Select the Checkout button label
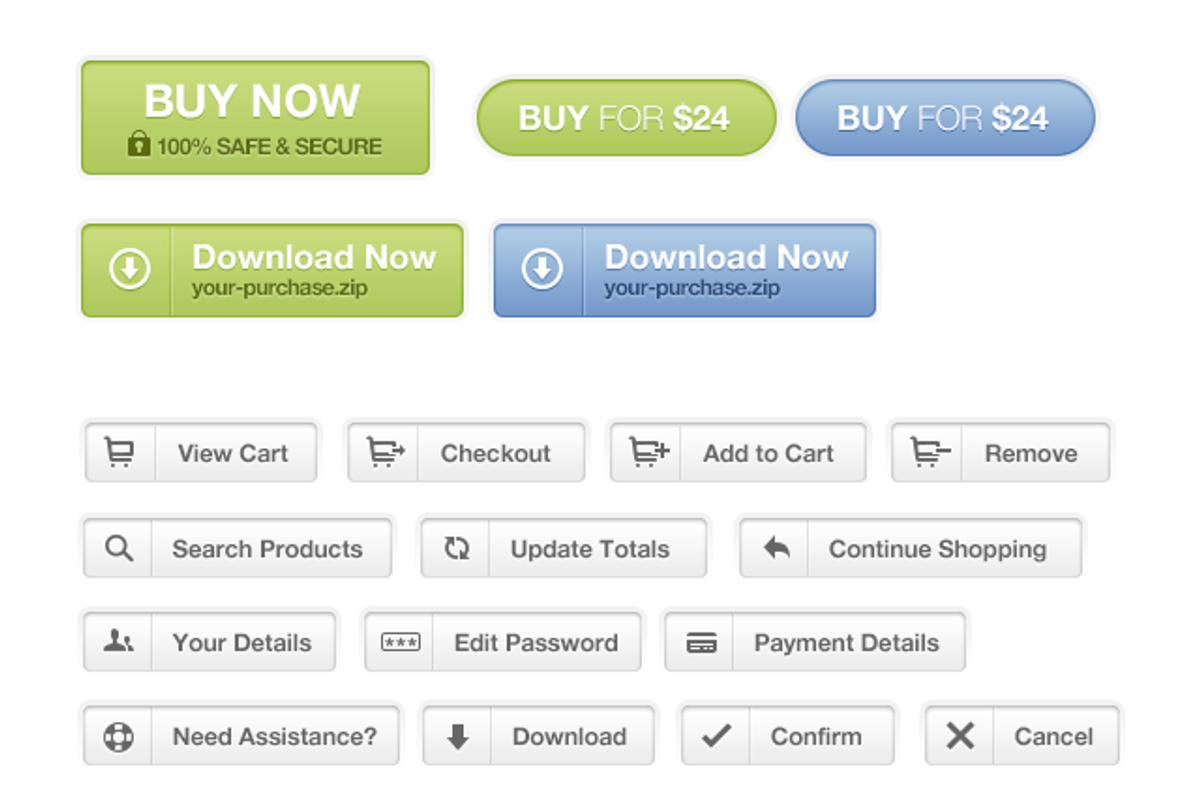 click(496, 453)
